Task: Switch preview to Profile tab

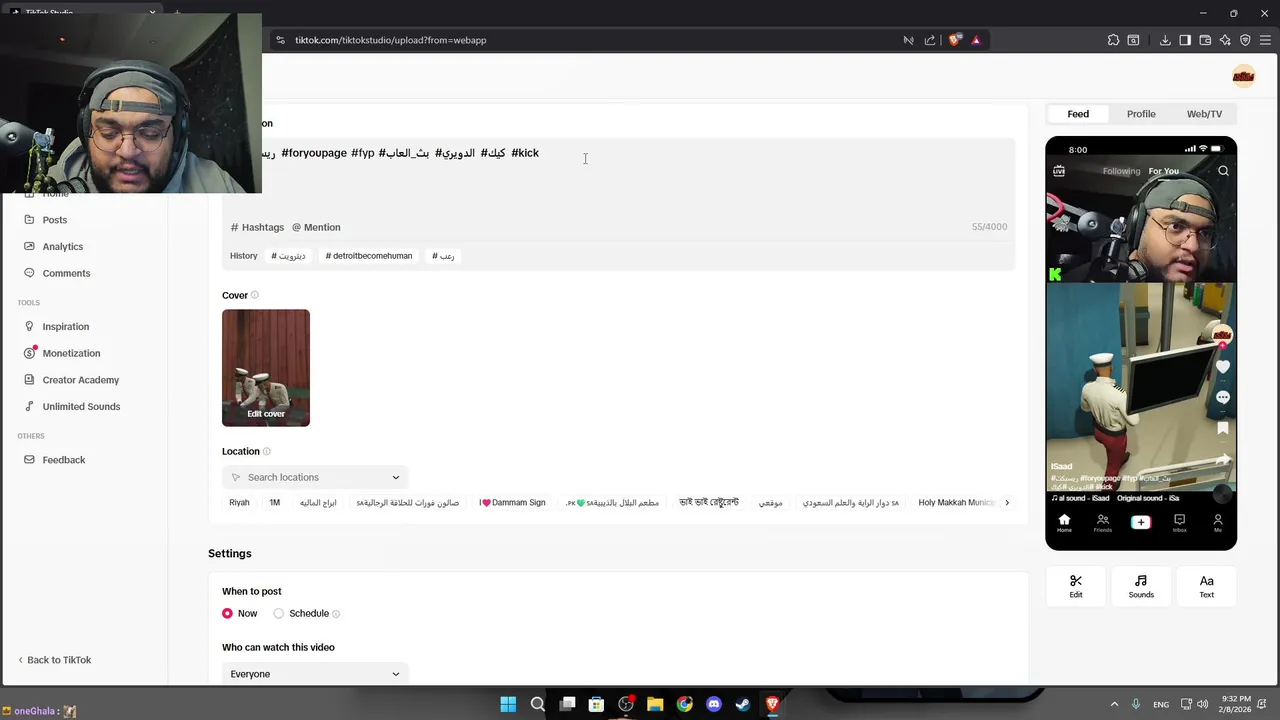Action: [1141, 114]
